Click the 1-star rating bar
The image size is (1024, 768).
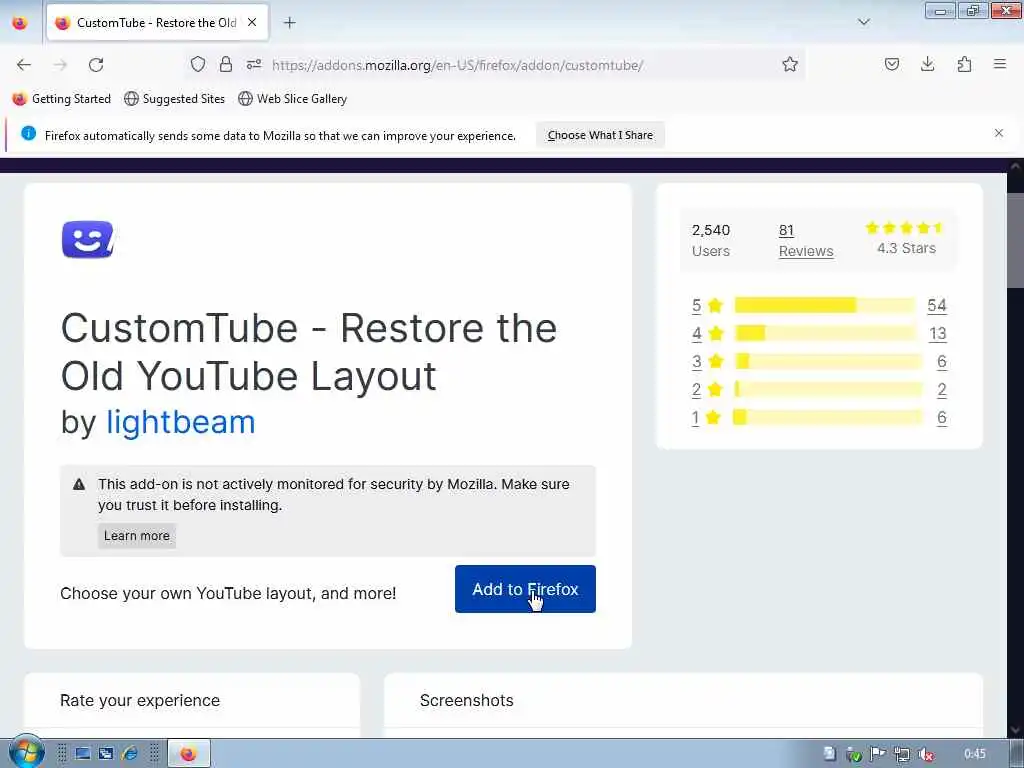(827, 417)
